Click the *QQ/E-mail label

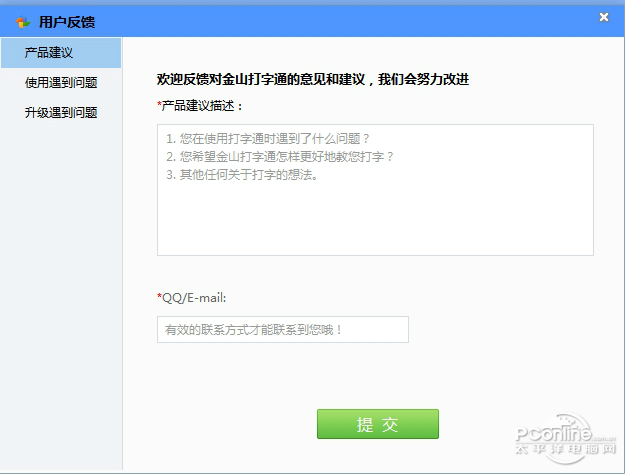(x=192, y=298)
